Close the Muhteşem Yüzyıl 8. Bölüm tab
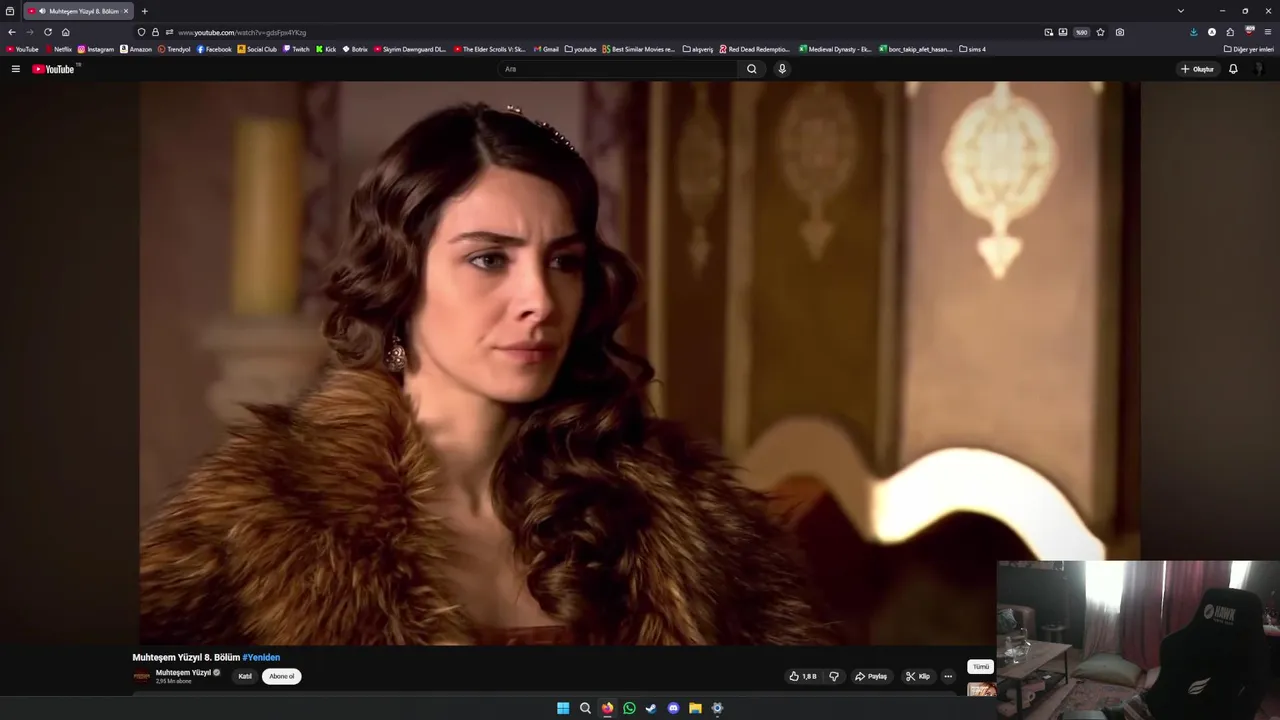This screenshot has width=1280, height=720. tap(126, 11)
